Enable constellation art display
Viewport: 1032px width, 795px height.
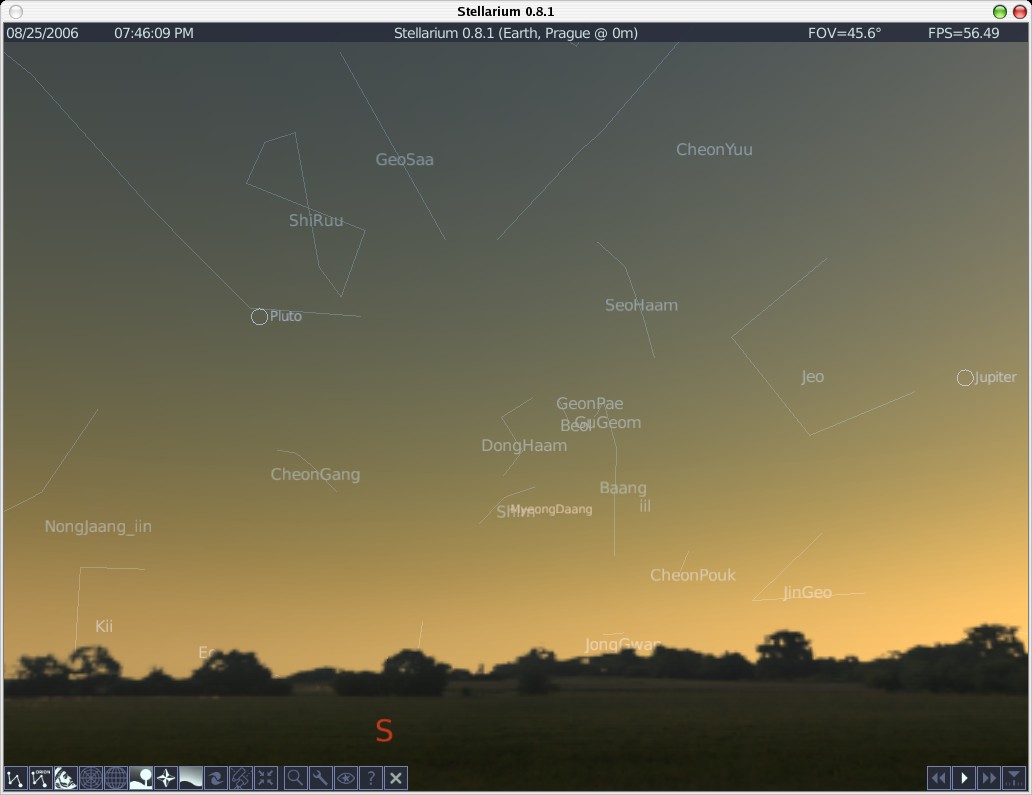pos(65,777)
